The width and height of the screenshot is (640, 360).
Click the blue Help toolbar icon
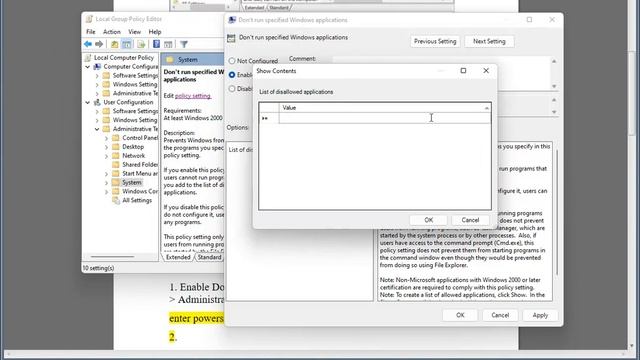point(156,44)
